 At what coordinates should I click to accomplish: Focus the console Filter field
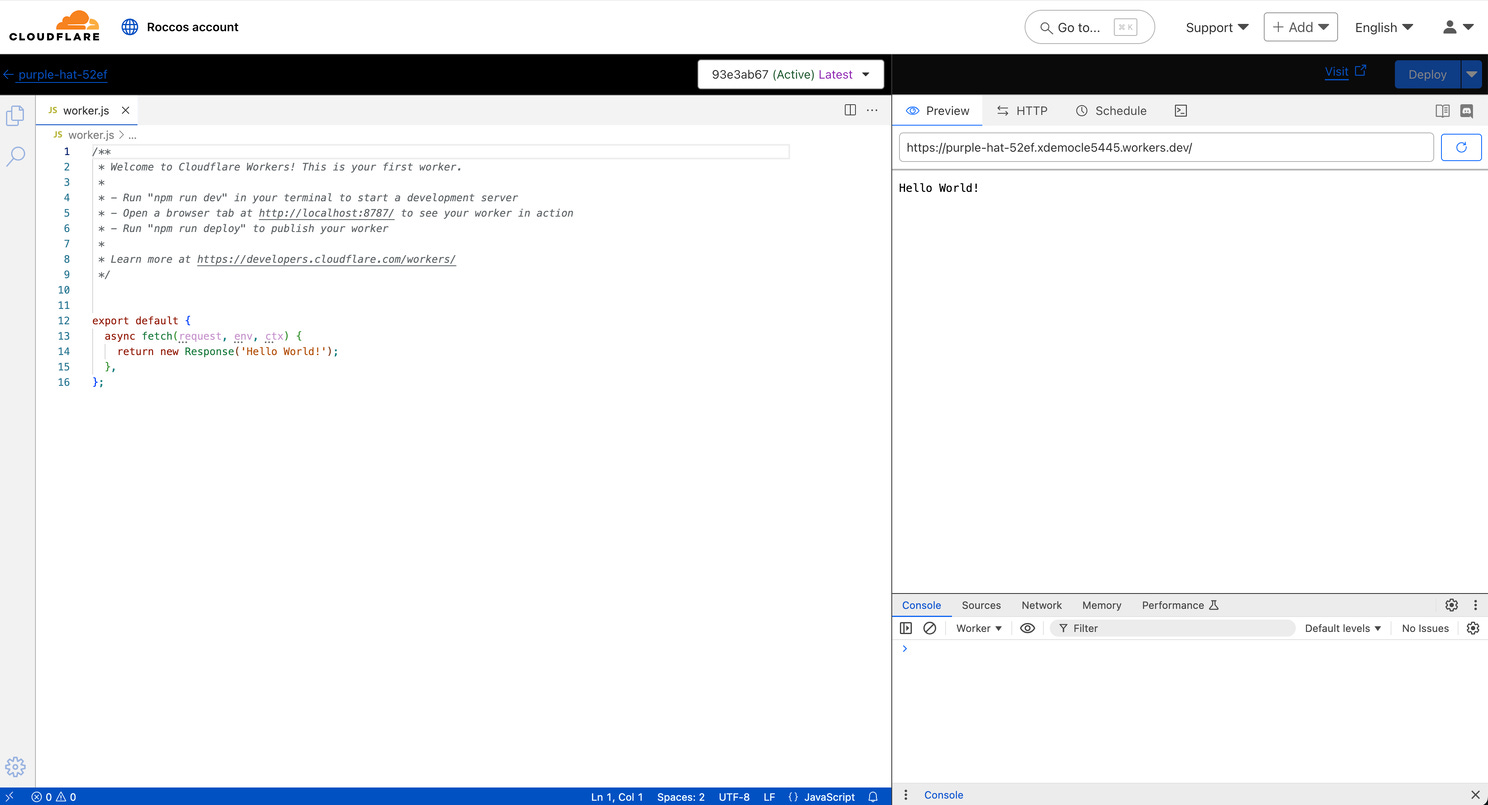(1172, 628)
